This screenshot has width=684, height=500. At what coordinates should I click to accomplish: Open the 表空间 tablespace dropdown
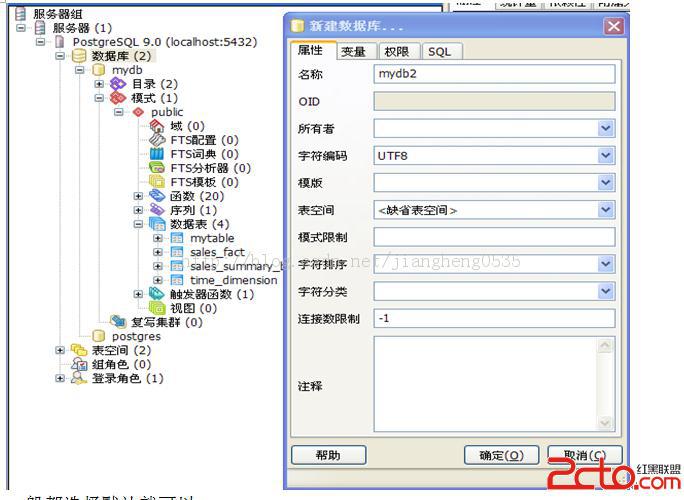pos(606,210)
